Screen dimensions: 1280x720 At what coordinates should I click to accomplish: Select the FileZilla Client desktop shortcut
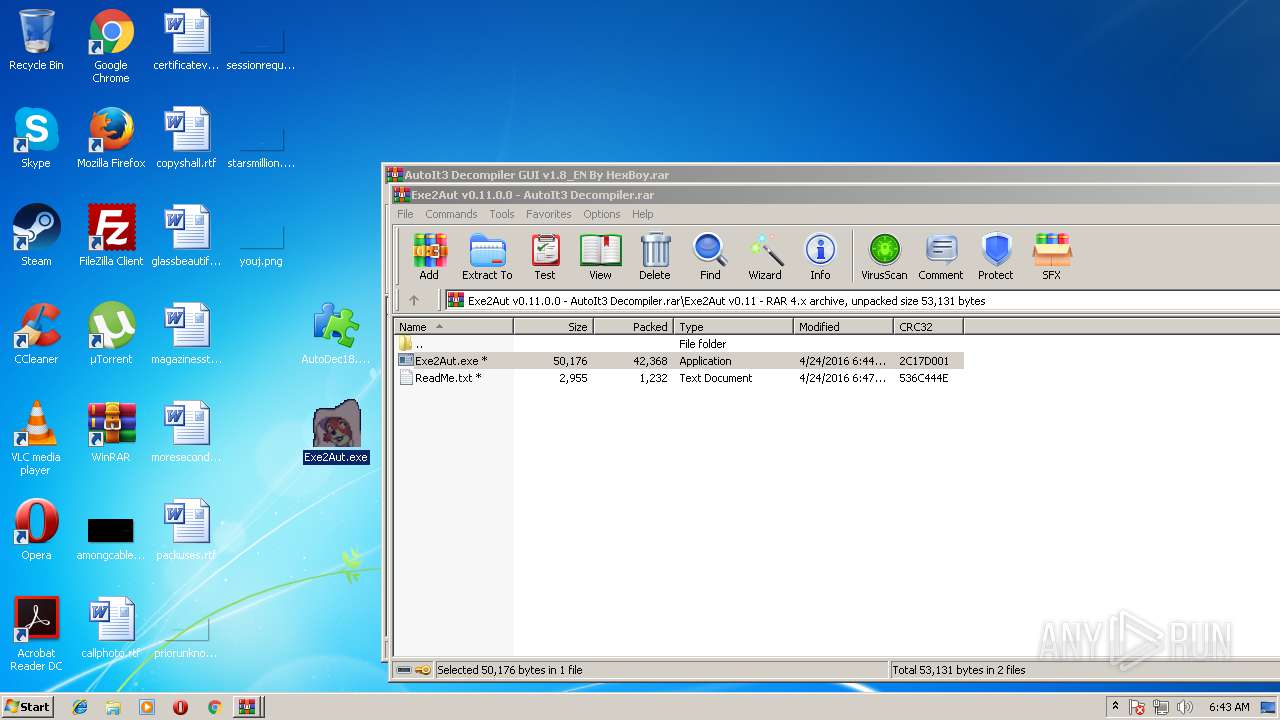pyautogui.click(x=111, y=236)
